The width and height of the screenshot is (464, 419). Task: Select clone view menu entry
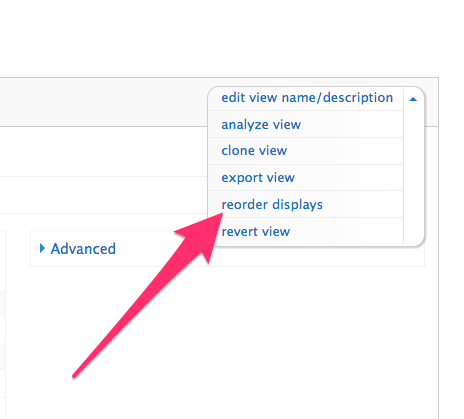[x=254, y=151]
